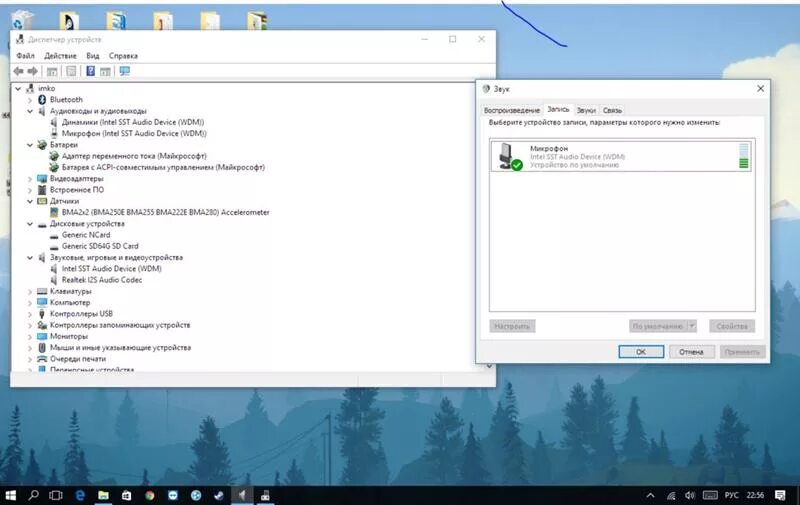Click the Forward arrow in Device Manager toolbar

(x=33, y=71)
